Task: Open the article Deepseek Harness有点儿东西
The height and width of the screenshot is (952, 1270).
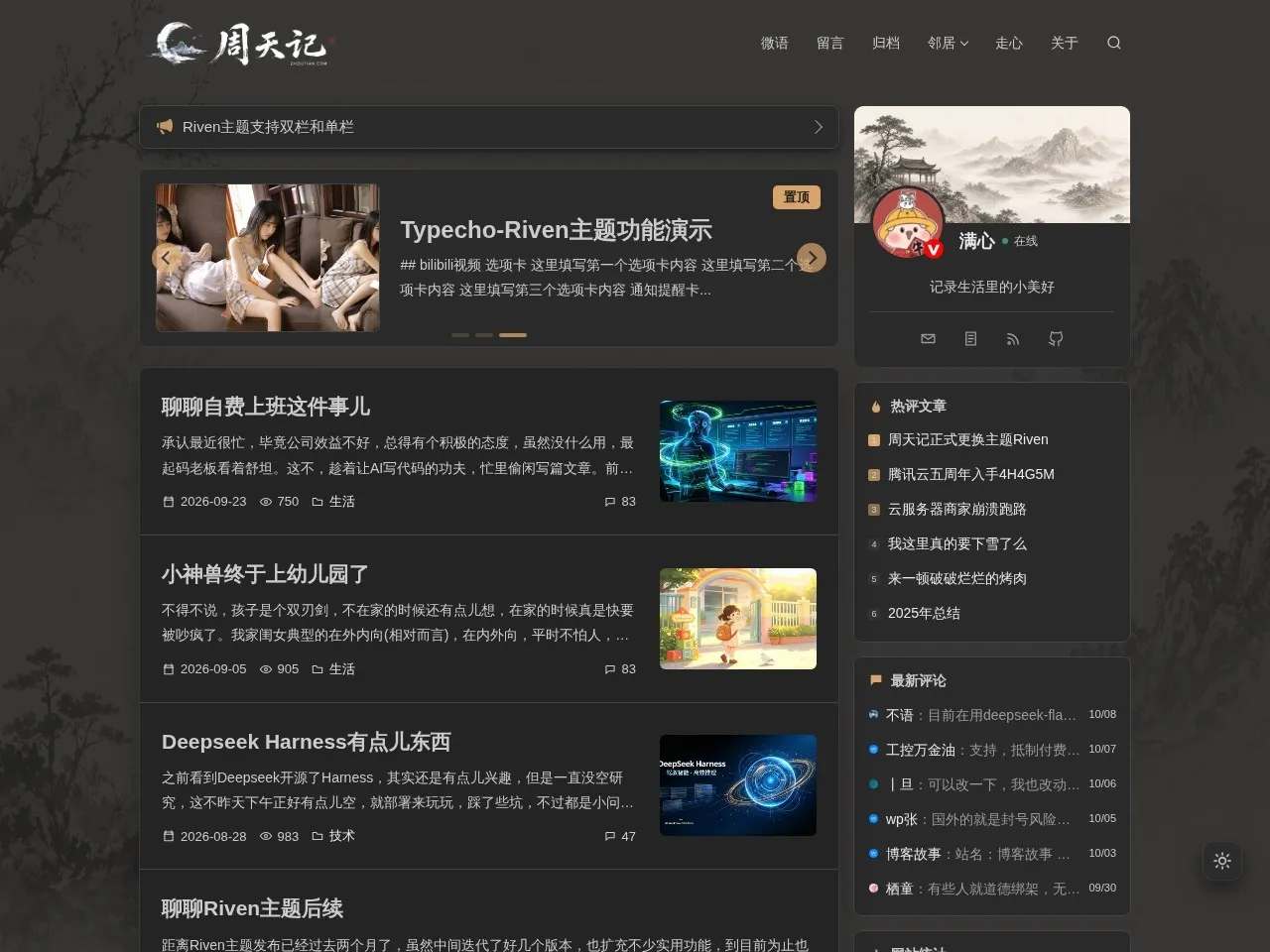Action: pos(307,742)
